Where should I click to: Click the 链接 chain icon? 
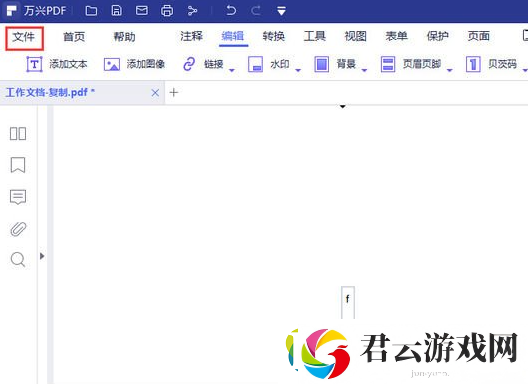pyautogui.click(x=189, y=64)
